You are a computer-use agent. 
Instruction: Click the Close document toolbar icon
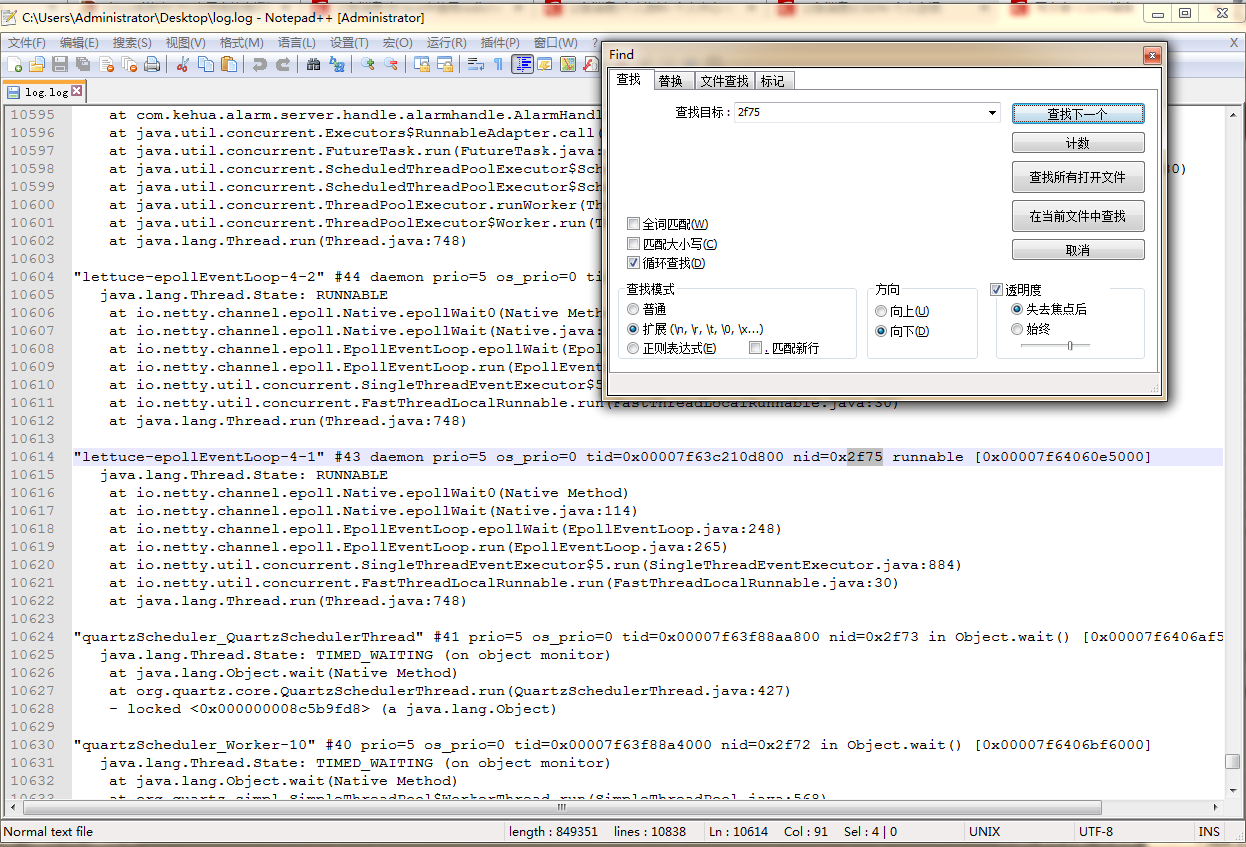point(107,64)
